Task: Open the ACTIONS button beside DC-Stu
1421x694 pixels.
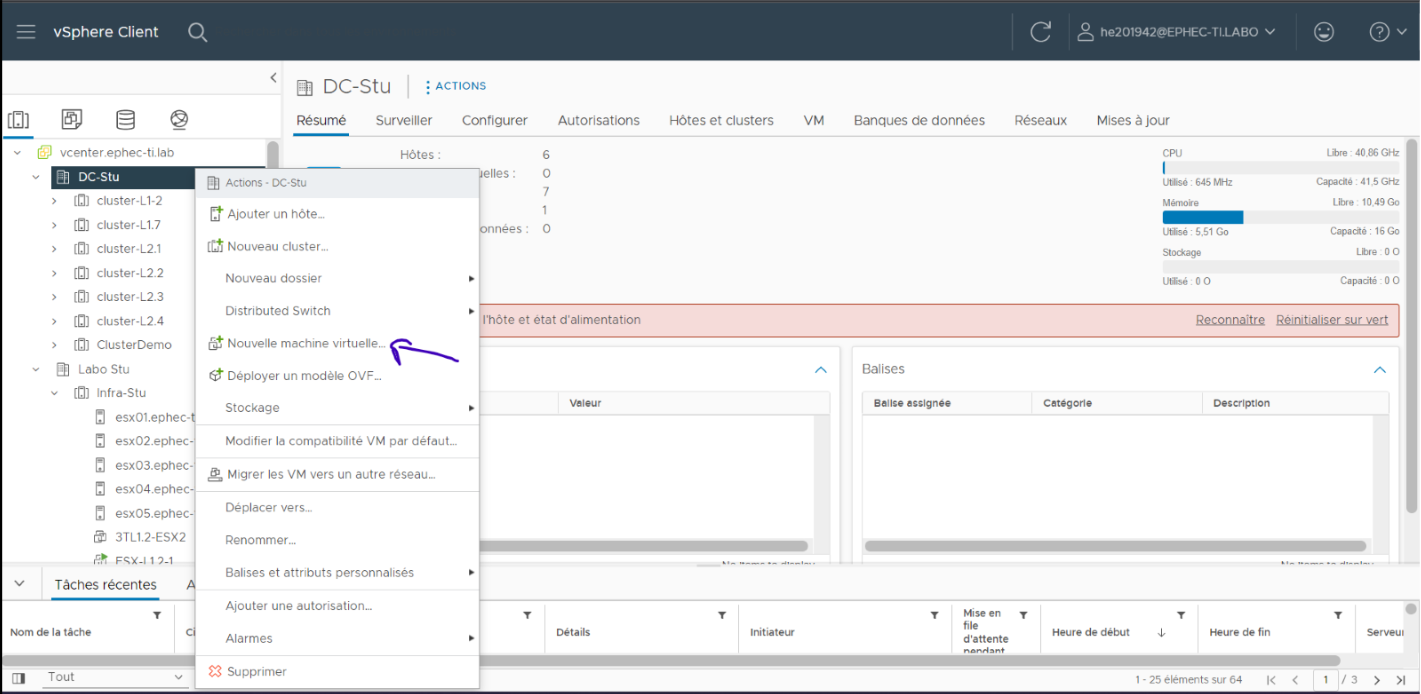Action: point(456,86)
